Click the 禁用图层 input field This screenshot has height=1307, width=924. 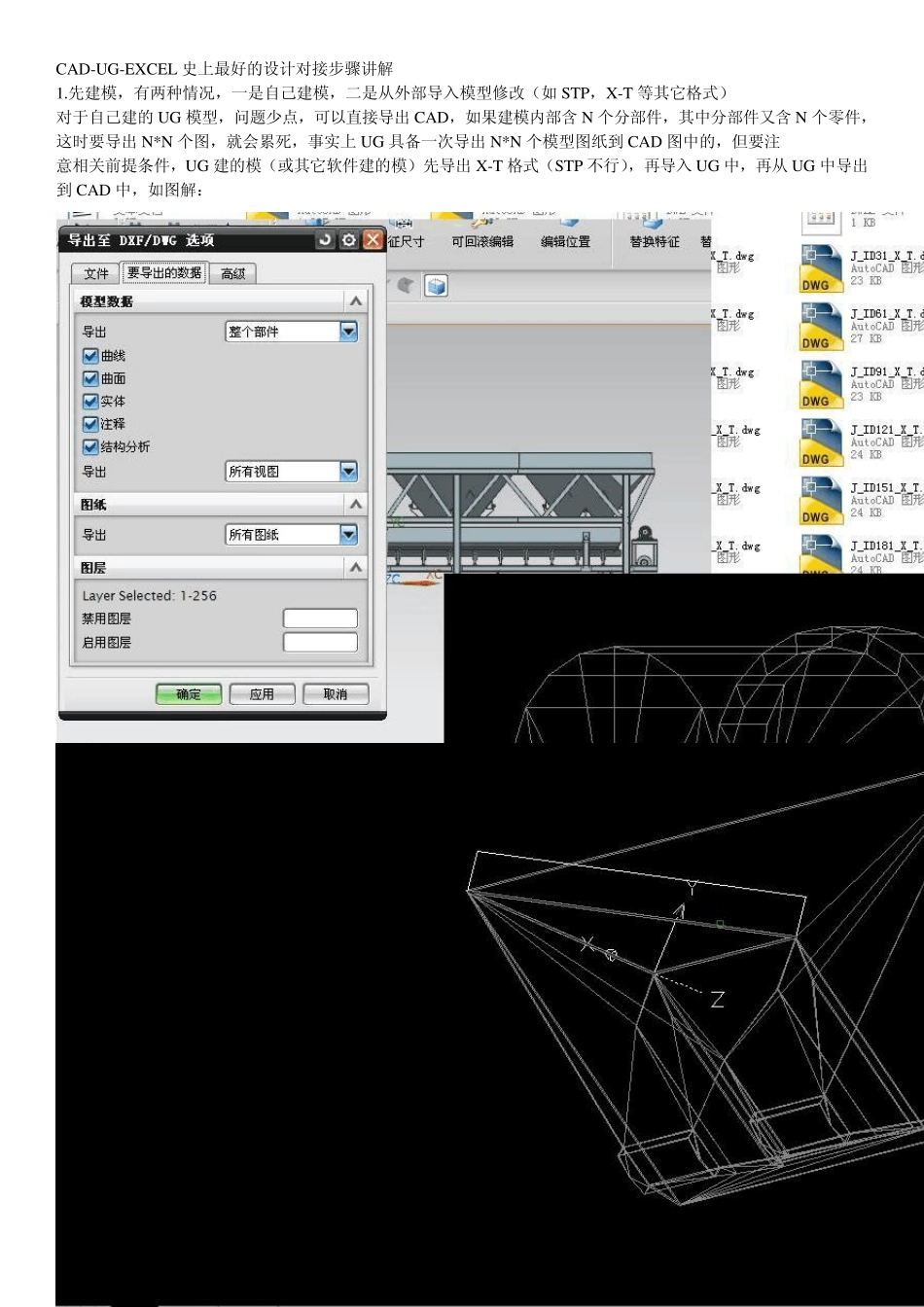click(x=320, y=618)
